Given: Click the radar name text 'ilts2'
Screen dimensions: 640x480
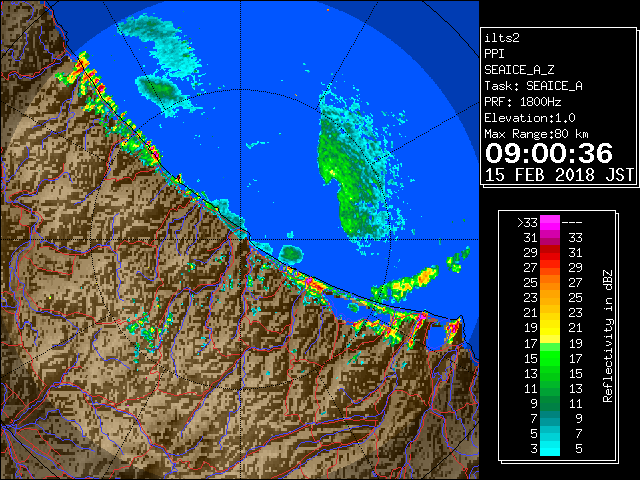Looking at the screenshot, I should coord(502,38).
